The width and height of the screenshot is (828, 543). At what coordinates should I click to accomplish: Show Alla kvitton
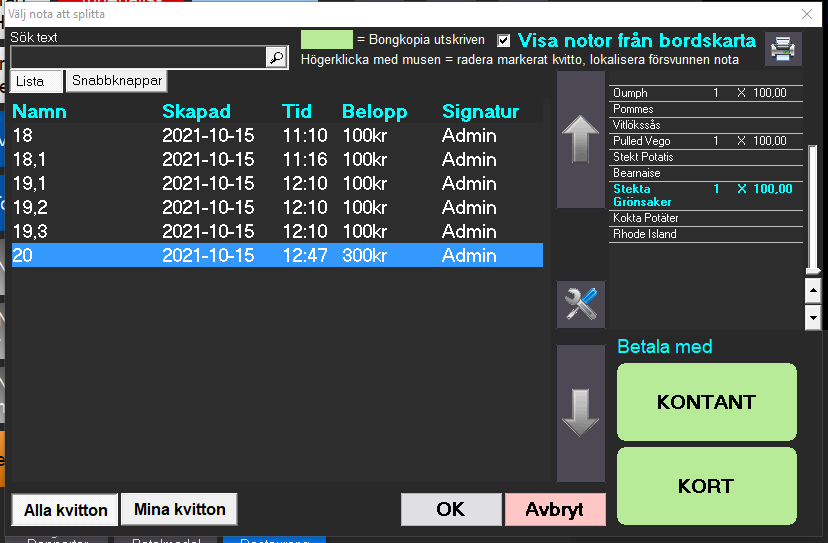click(65, 509)
